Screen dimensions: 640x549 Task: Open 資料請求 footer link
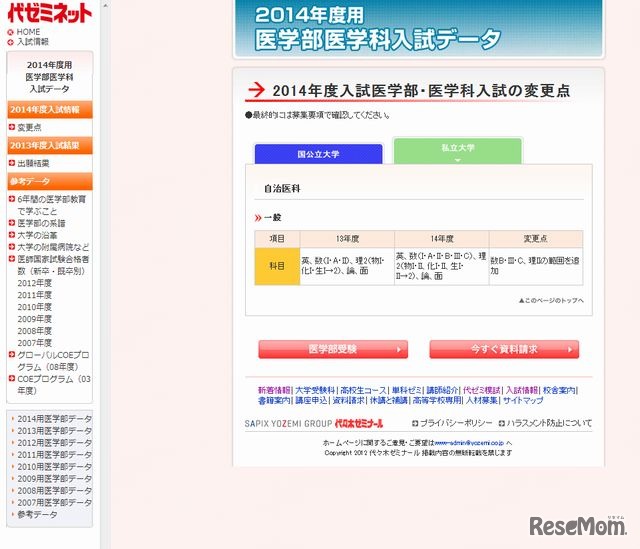(348, 400)
